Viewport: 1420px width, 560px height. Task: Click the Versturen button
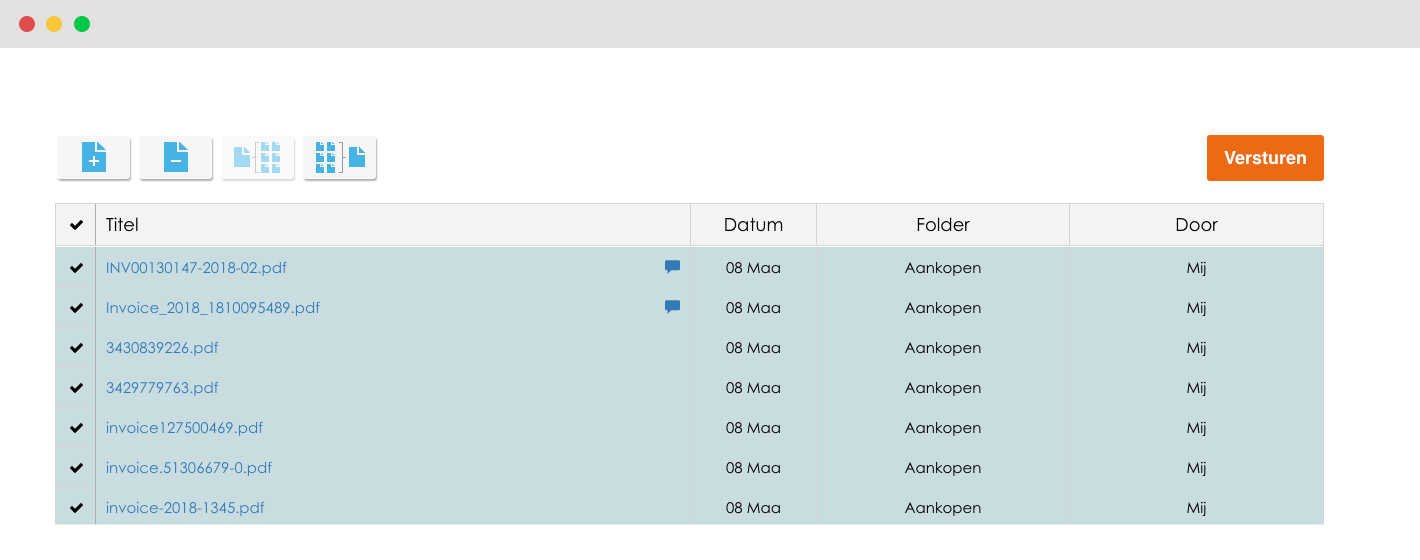[x=1265, y=158]
